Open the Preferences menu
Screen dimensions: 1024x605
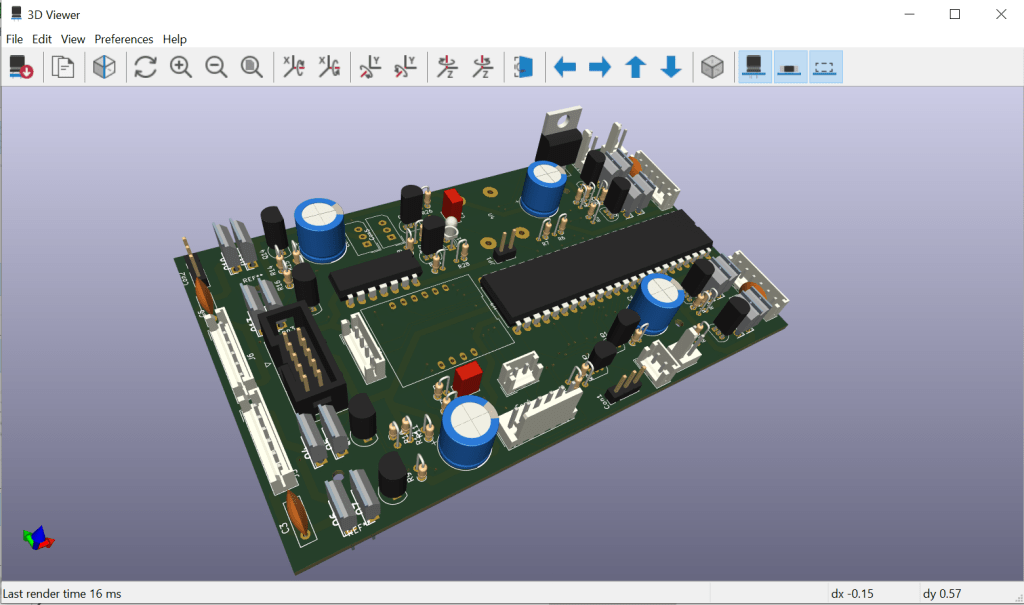(x=124, y=39)
